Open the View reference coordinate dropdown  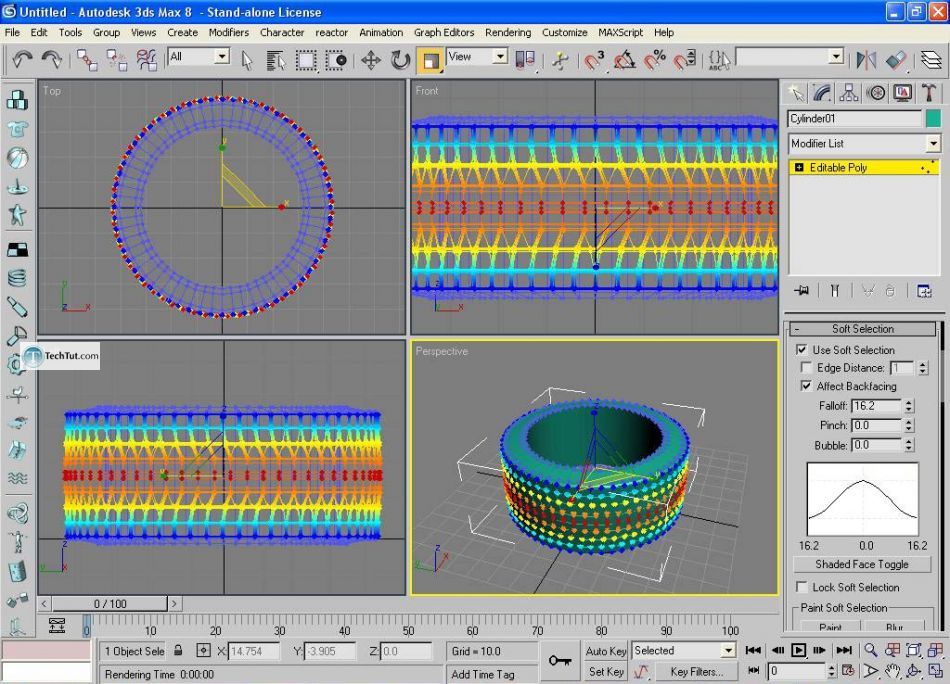[x=500, y=56]
